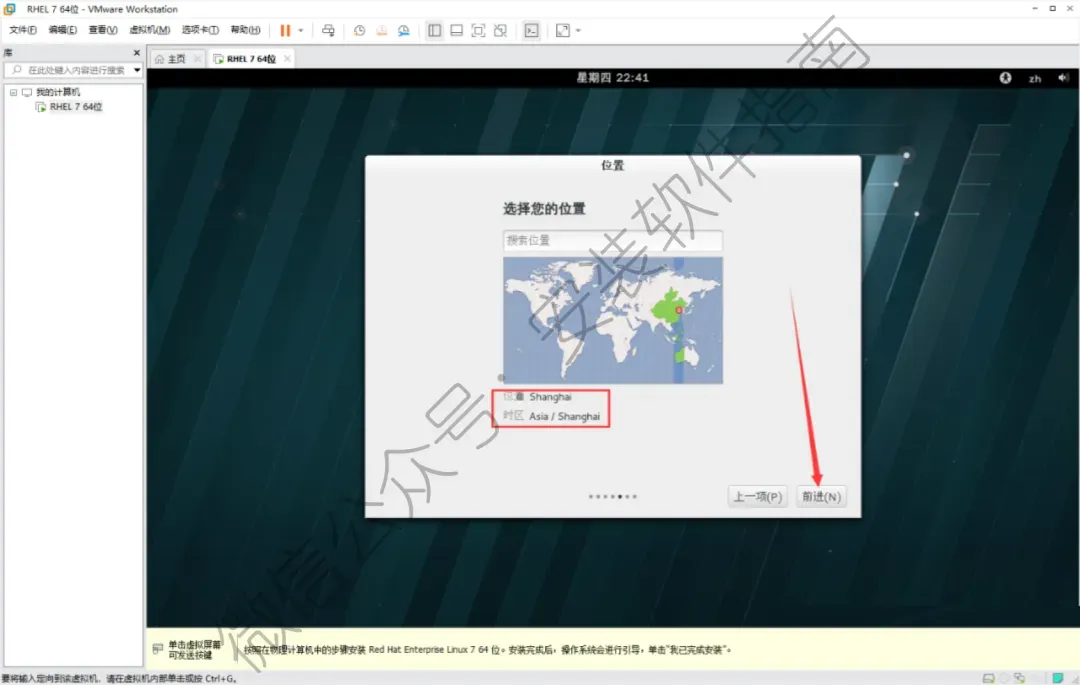Image resolution: width=1080 pixels, height=685 pixels.
Task: Open the 文件(F) menu
Action: point(23,30)
